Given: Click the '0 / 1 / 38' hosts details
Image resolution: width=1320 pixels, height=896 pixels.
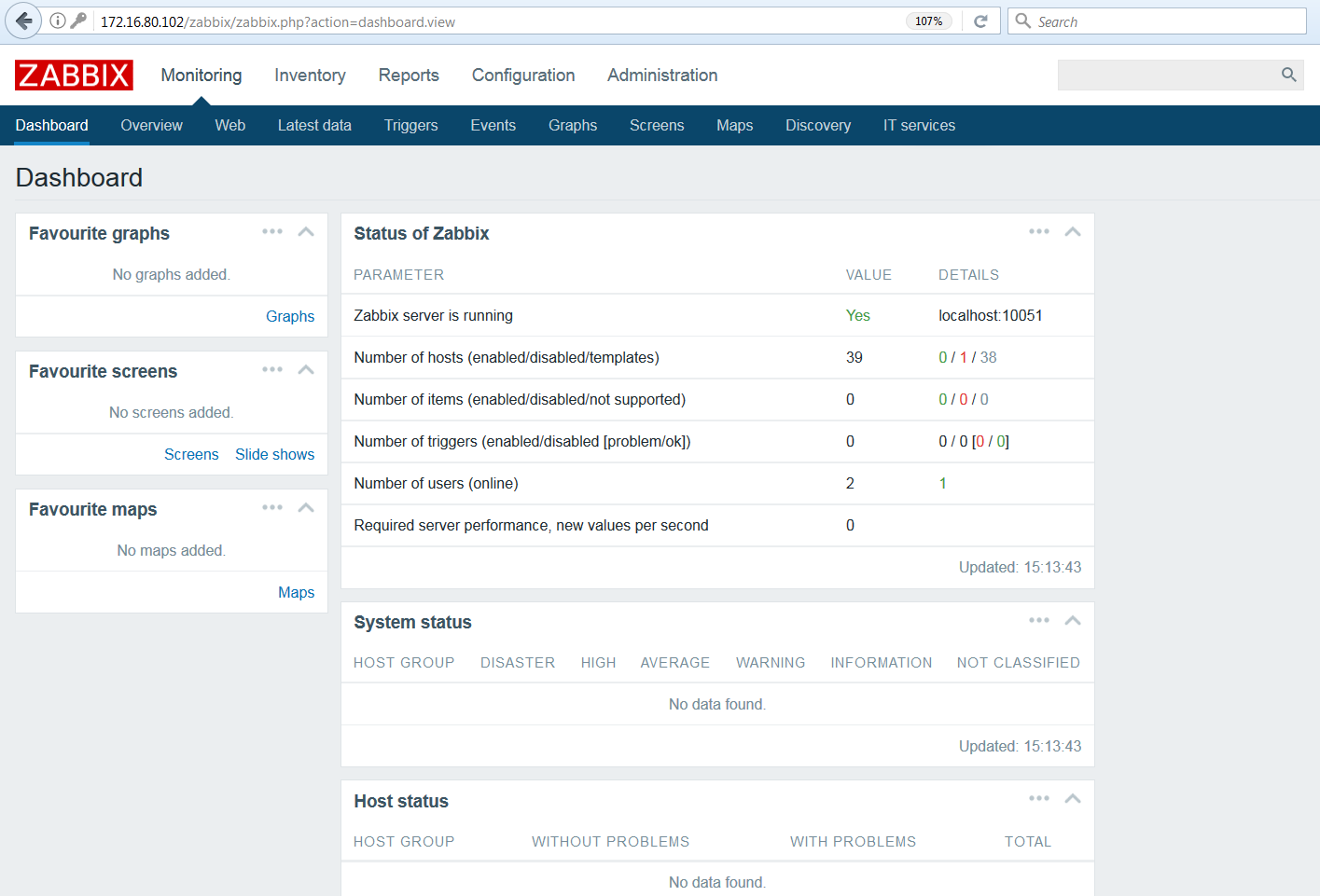Looking at the screenshot, I should [x=967, y=357].
